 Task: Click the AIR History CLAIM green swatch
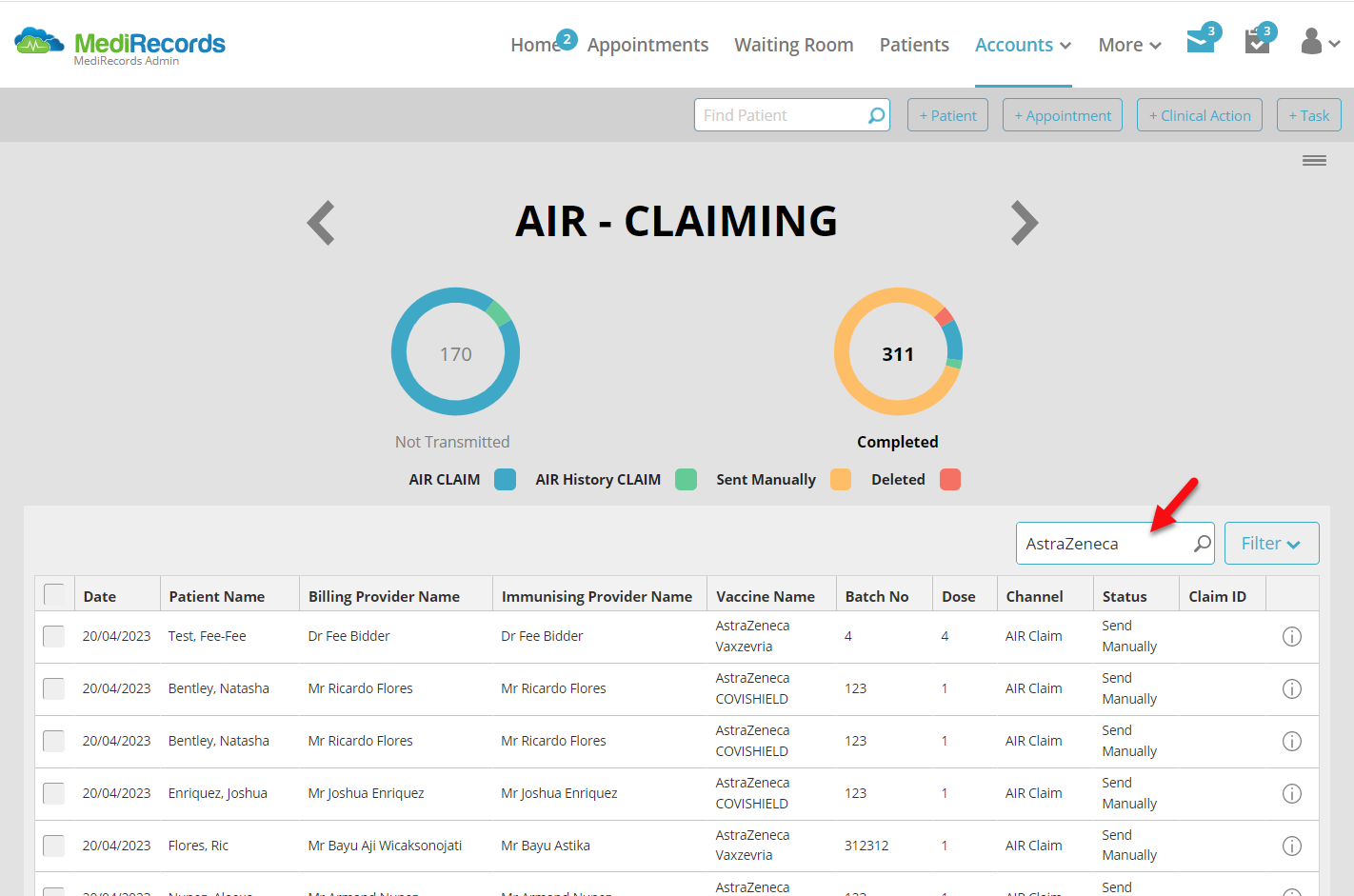coord(686,479)
